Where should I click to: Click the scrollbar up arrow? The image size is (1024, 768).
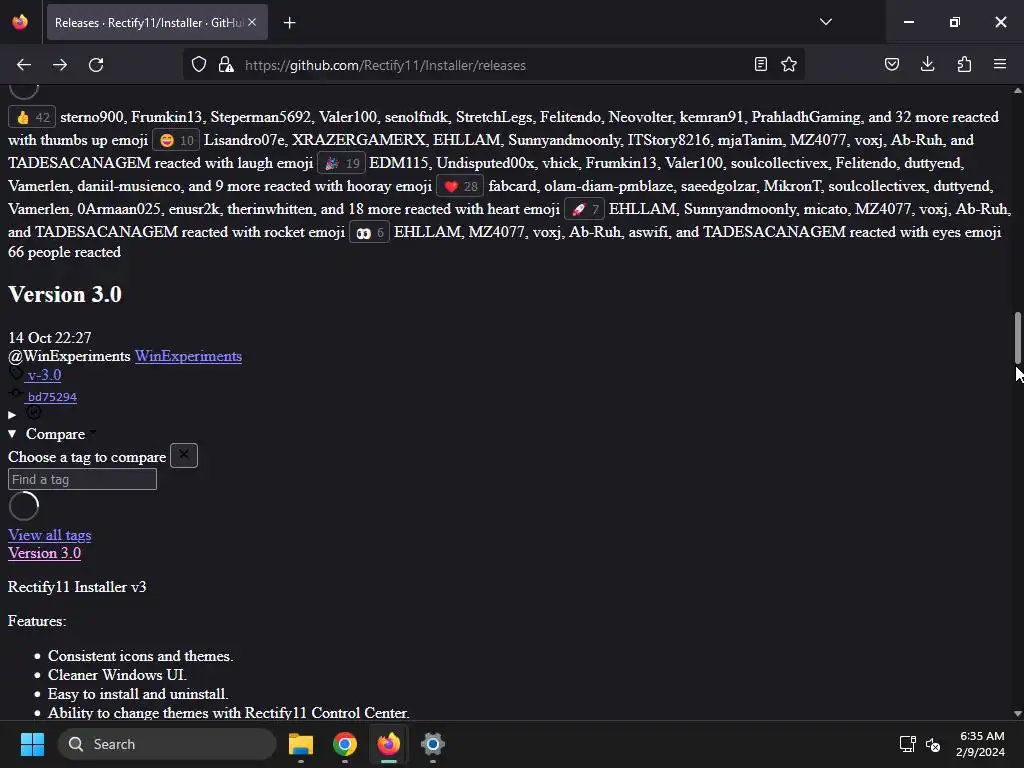[1017, 91]
